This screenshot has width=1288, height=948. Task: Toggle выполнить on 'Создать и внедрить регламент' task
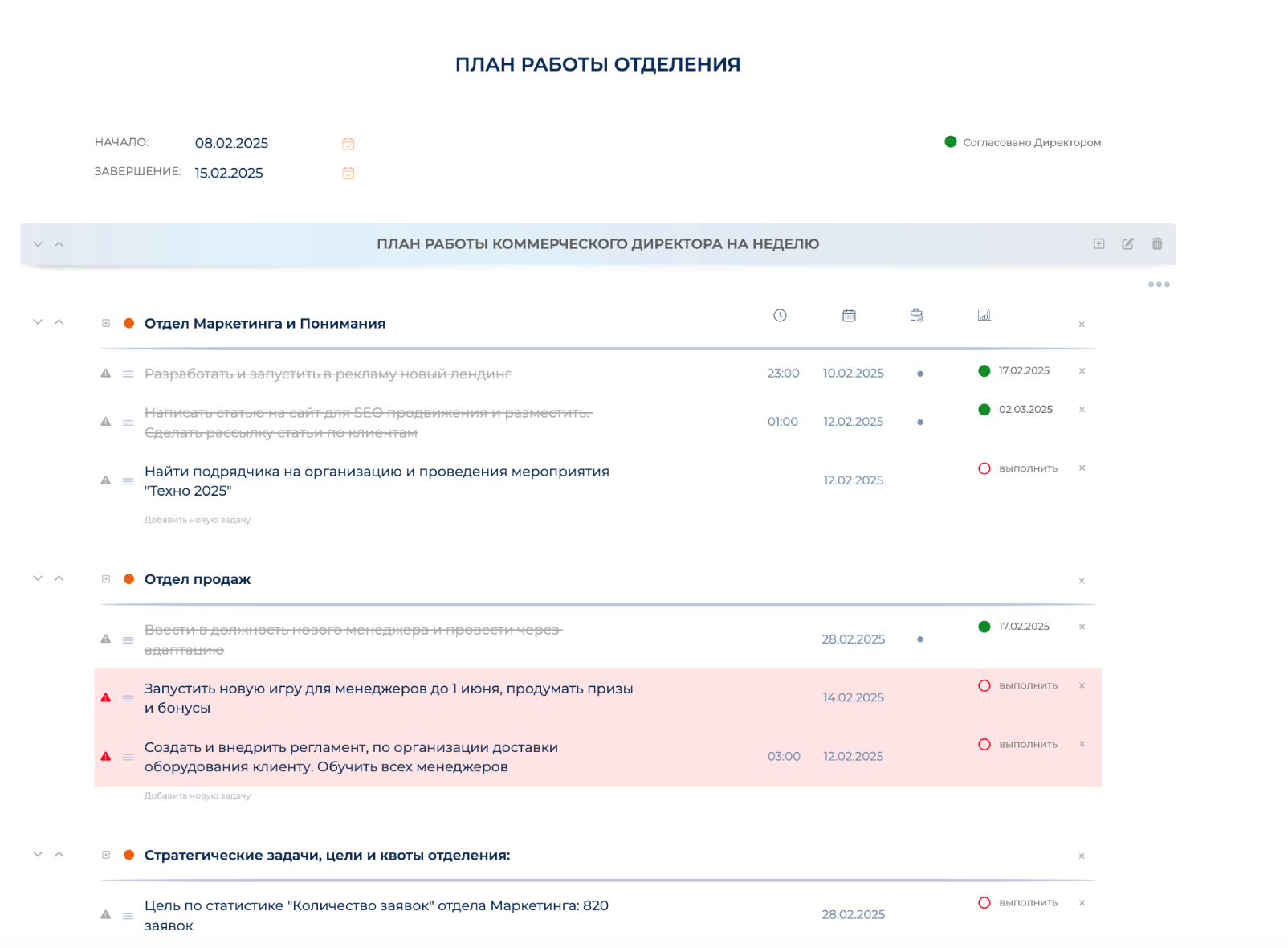(x=984, y=744)
